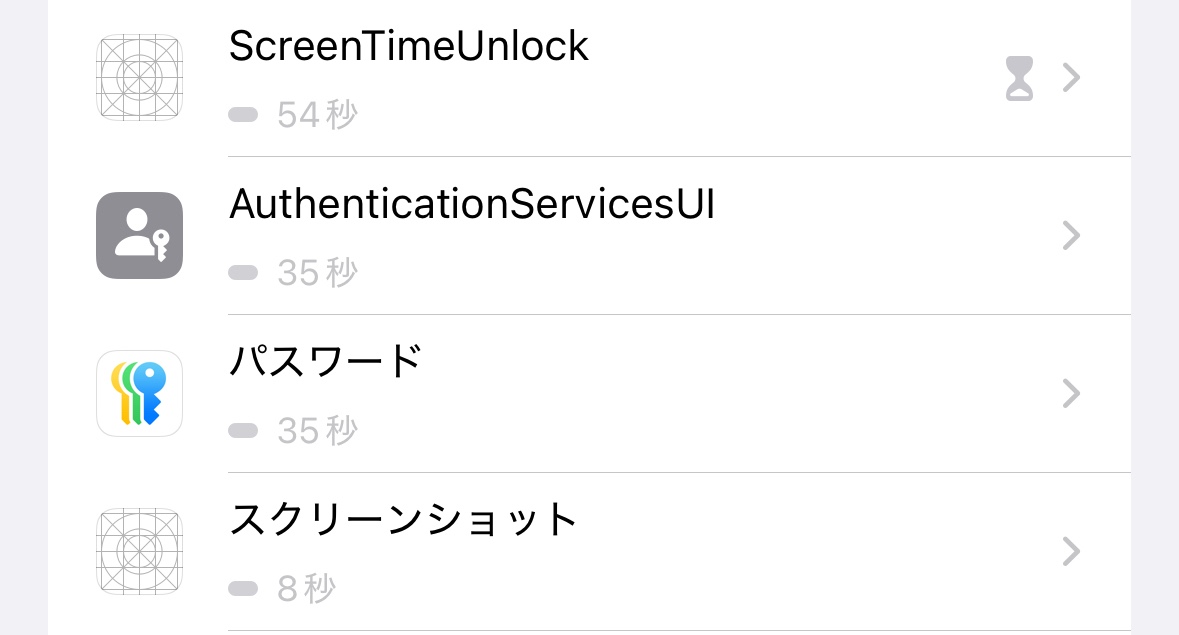
Task: Expand AuthenticationServicesUI details chevron
Action: coord(1071,235)
